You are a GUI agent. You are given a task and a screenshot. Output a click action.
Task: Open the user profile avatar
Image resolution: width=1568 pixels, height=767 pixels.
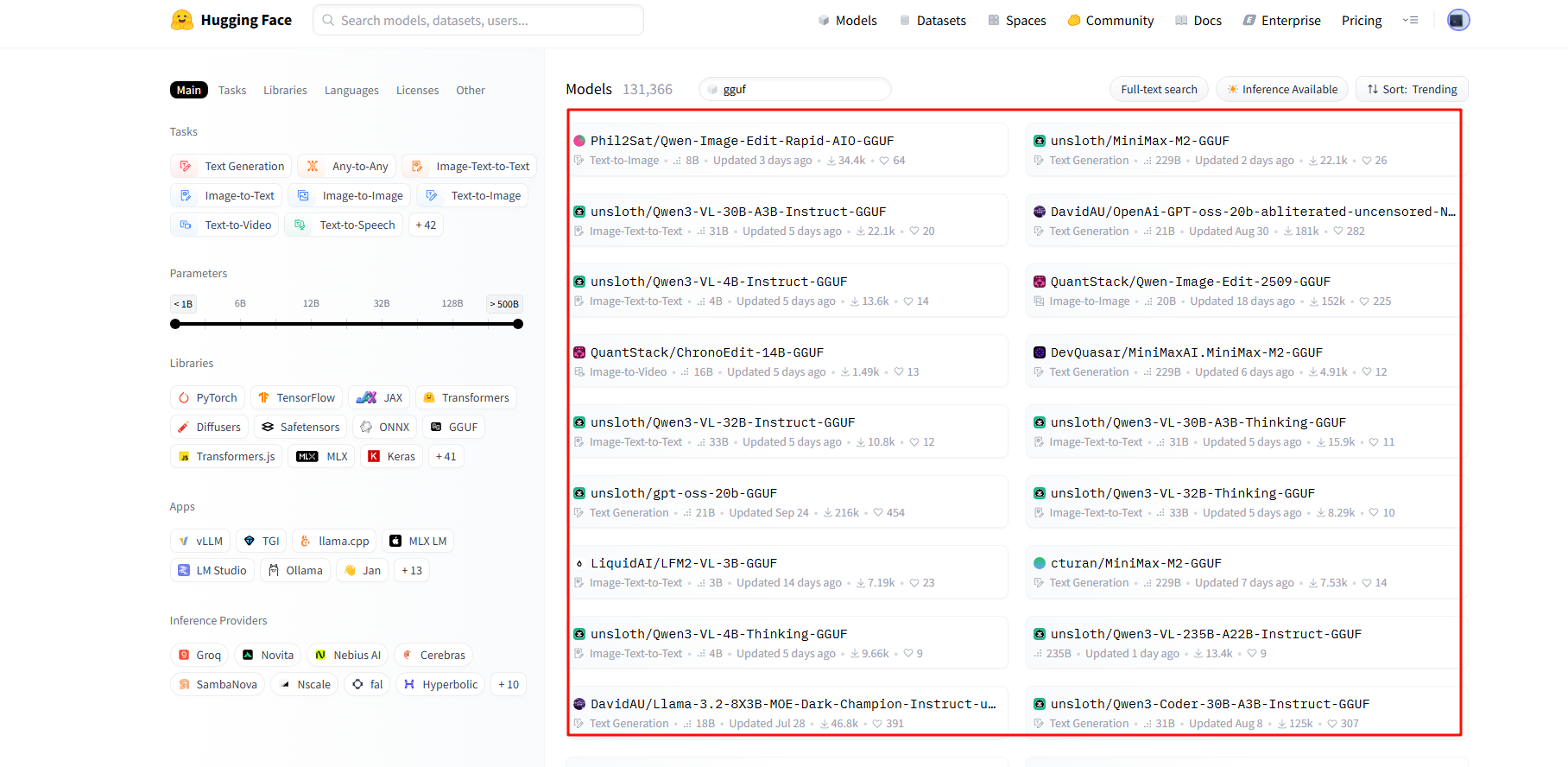1457,20
